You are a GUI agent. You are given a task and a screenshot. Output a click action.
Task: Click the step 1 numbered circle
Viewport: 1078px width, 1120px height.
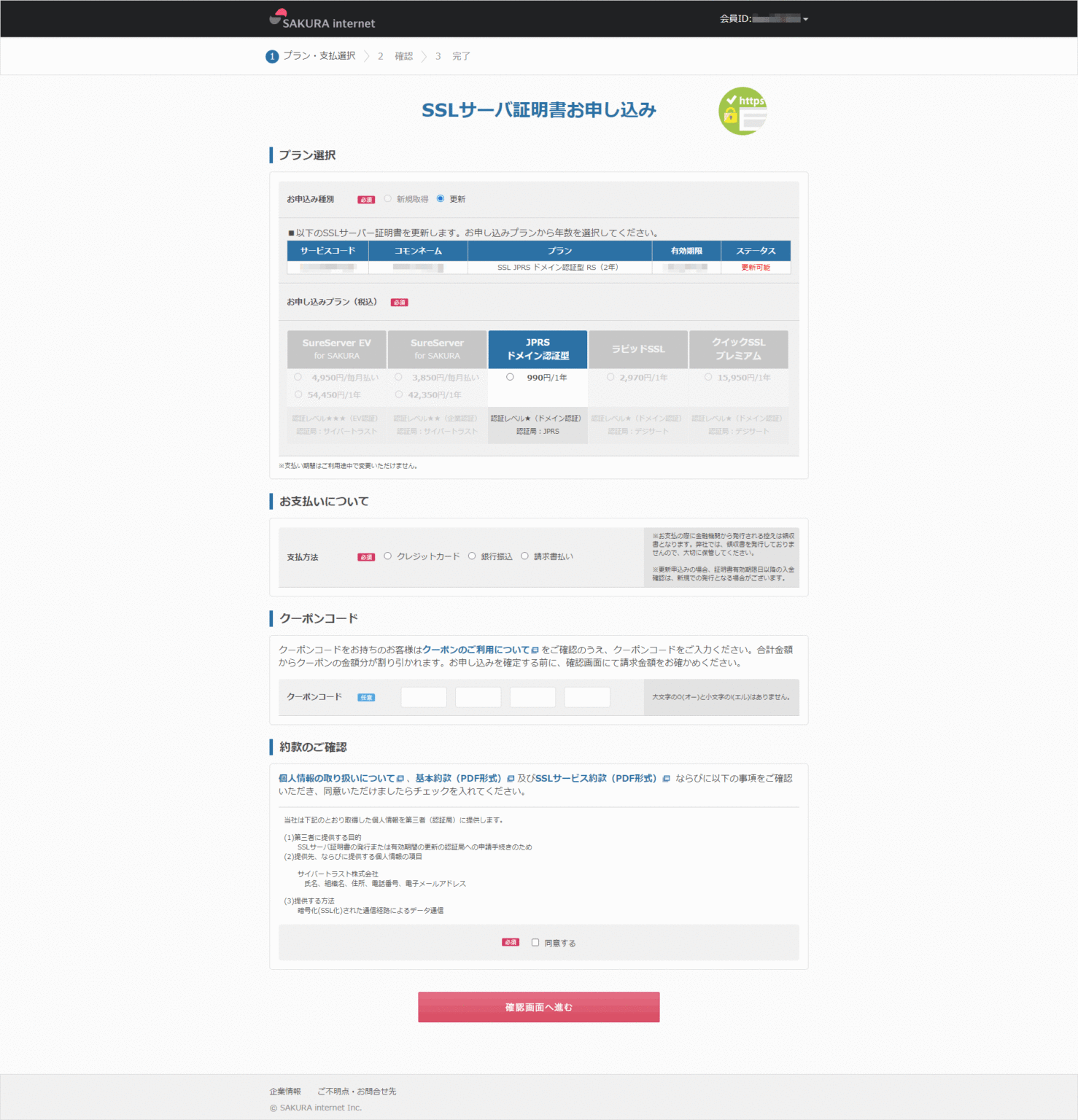[272, 55]
